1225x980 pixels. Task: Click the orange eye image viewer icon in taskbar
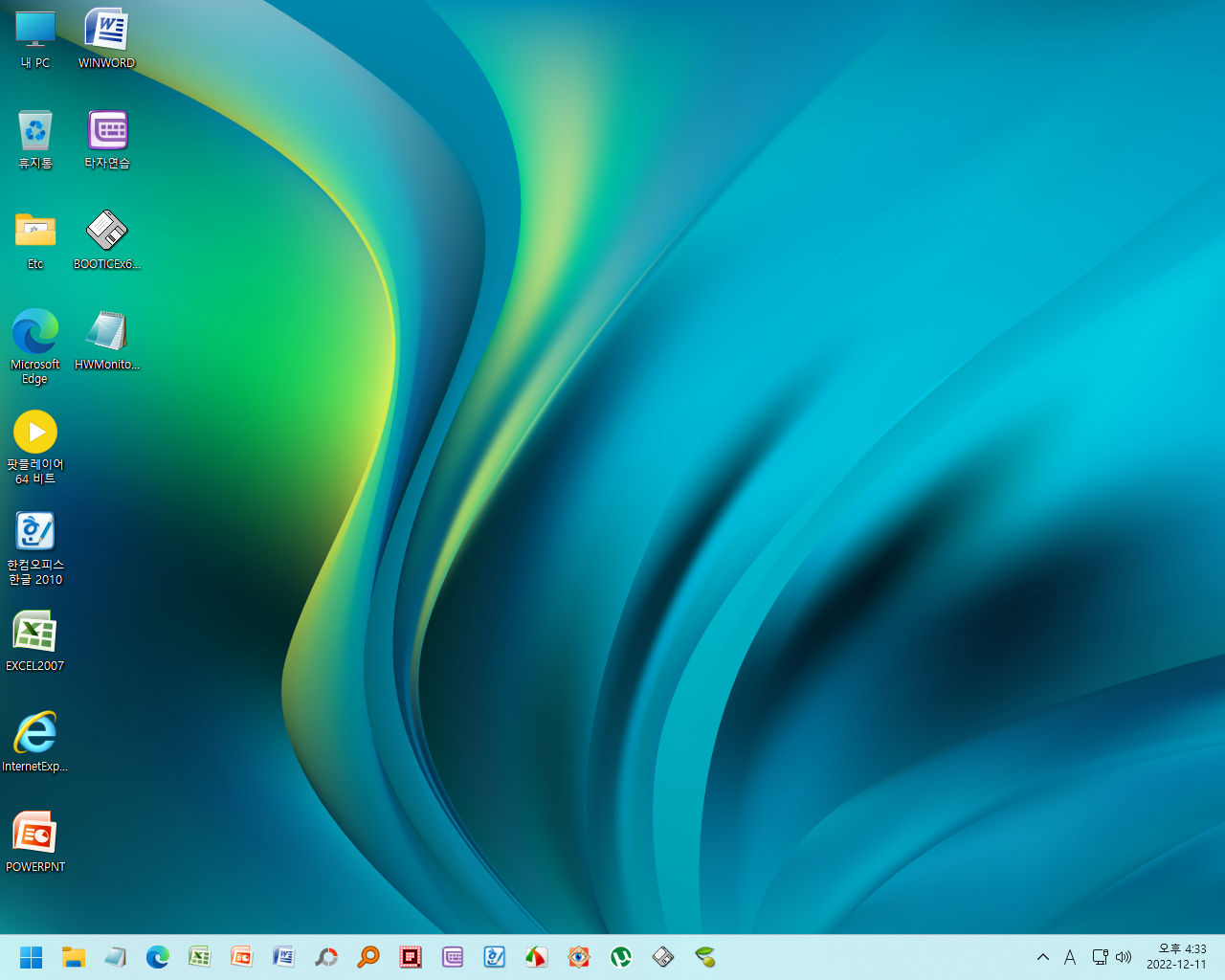point(579,957)
